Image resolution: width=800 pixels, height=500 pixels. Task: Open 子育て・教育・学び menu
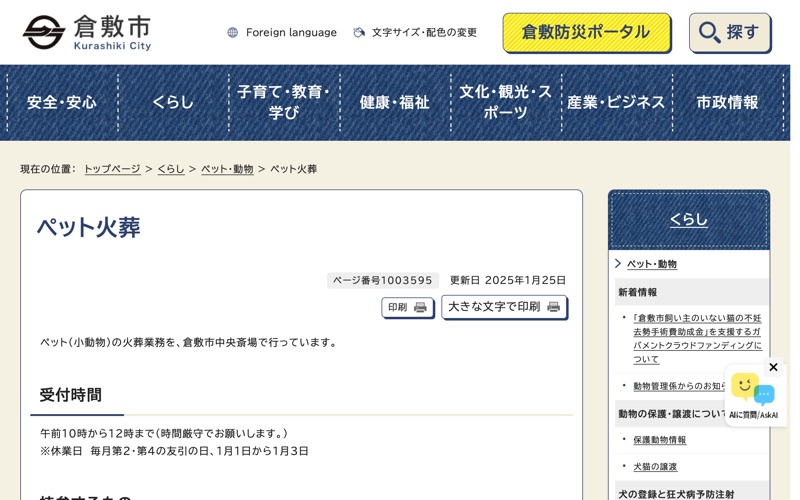pos(284,103)
